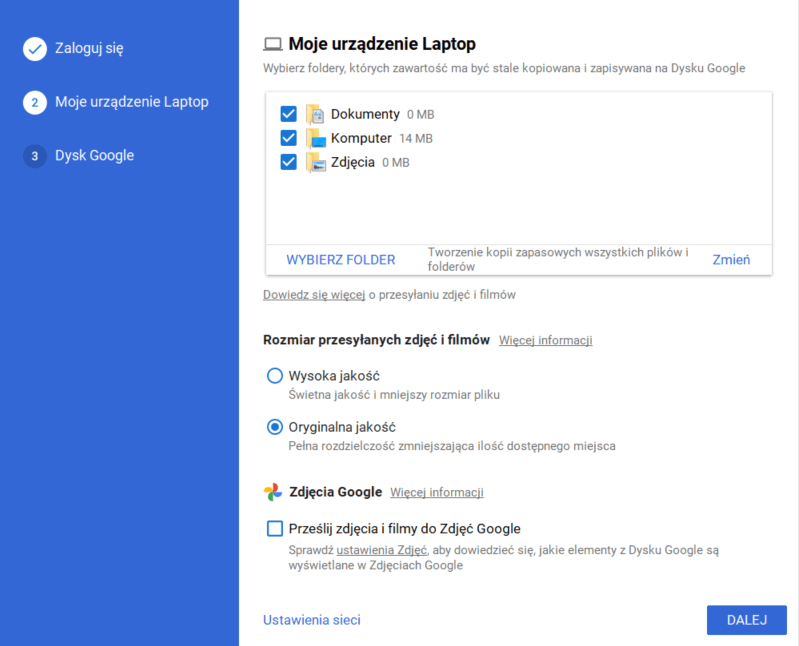This screenshot has height=646, width=799.
Task: Click the Pełna rozdzielczość description text
Action: point(451,446)
